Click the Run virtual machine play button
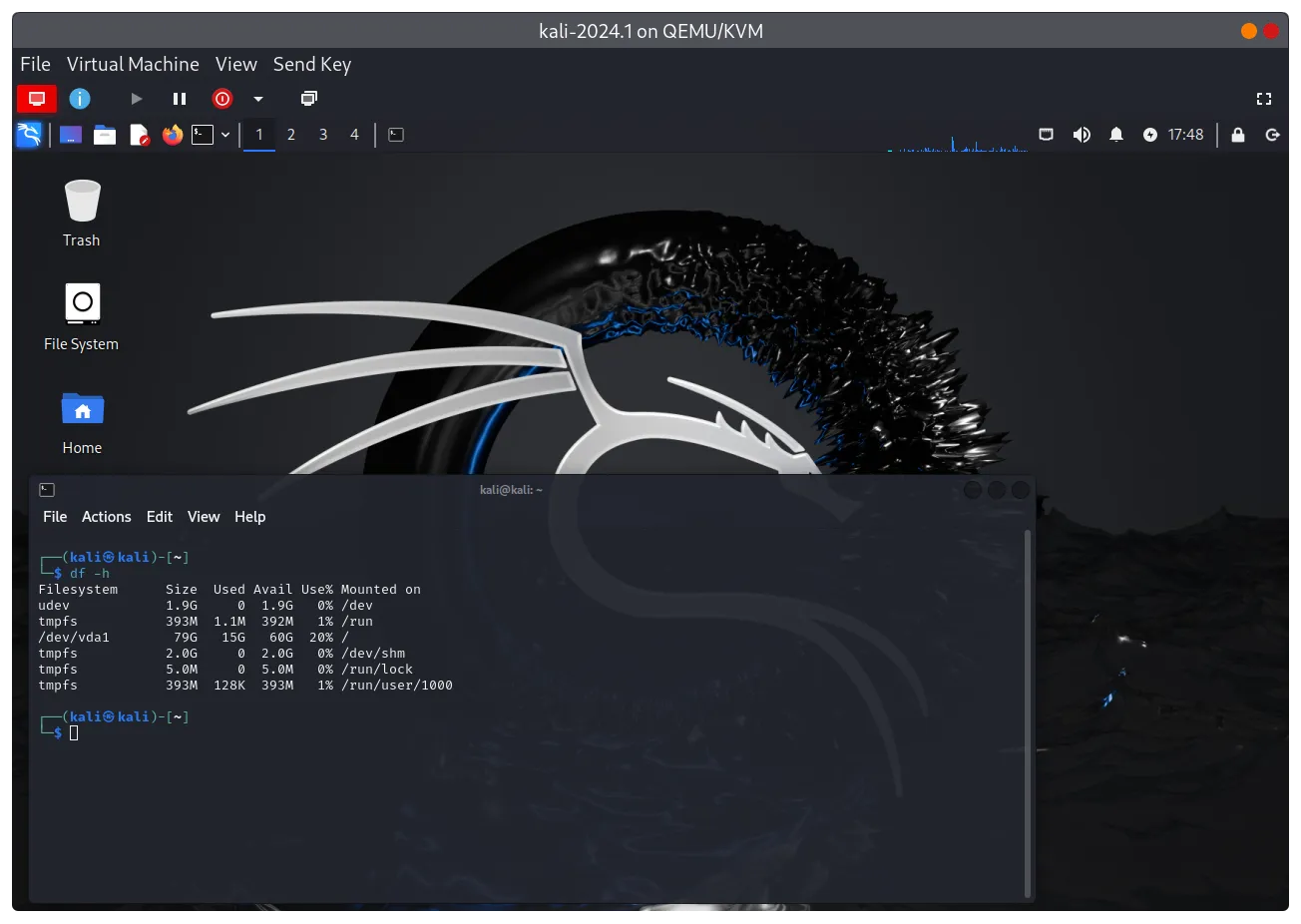1301x924 pixels. pos(137,99)
